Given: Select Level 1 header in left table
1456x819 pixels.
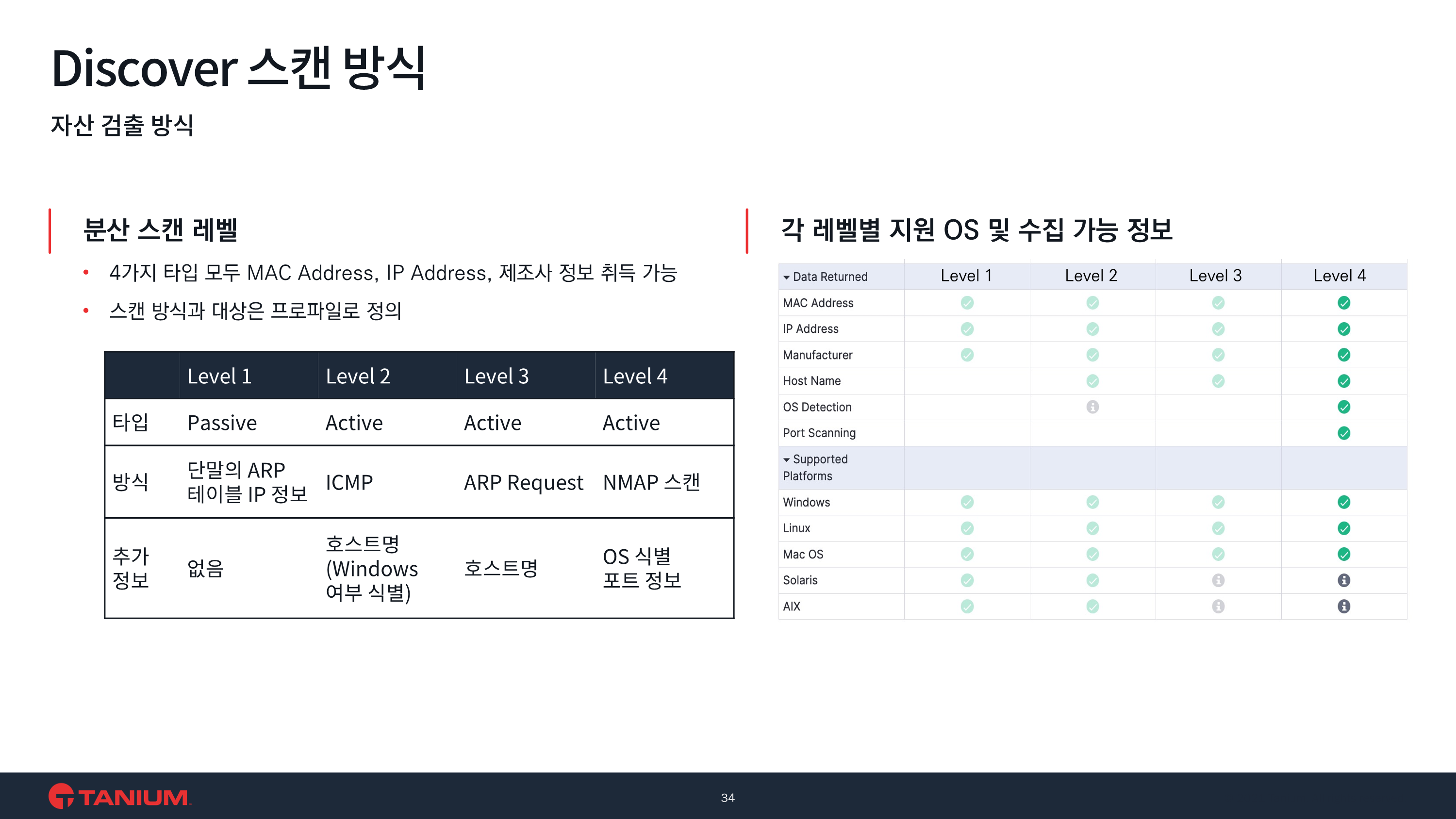Looking at the screenshot, I should pos(219,376).
